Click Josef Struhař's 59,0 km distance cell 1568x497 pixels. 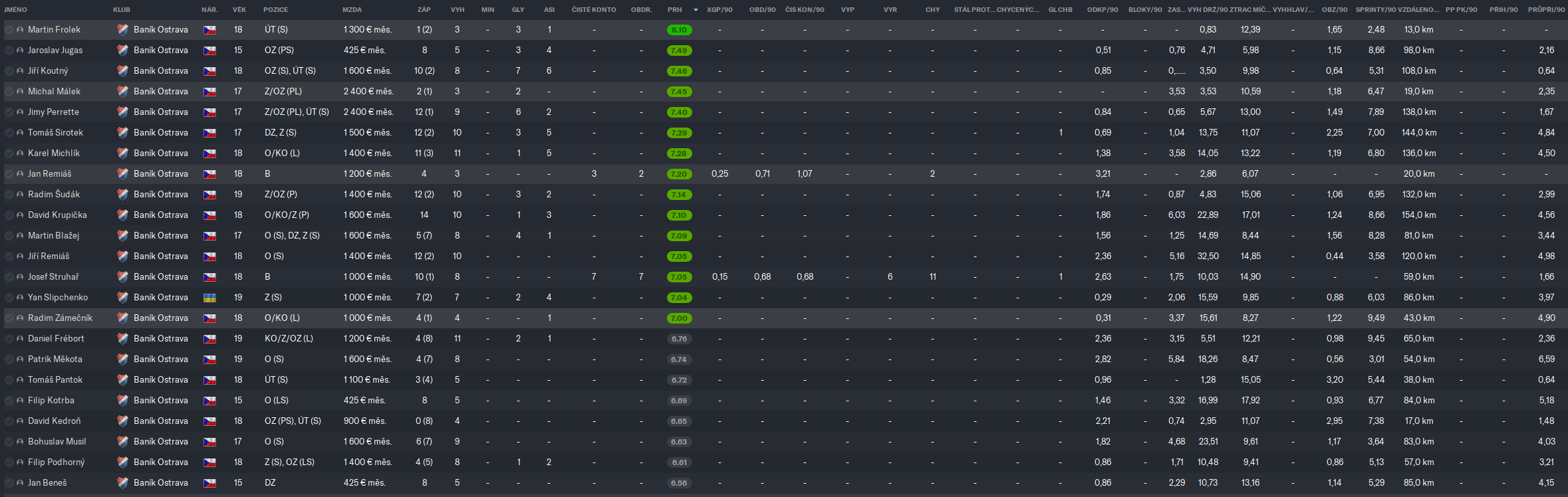coord(1418,277)
